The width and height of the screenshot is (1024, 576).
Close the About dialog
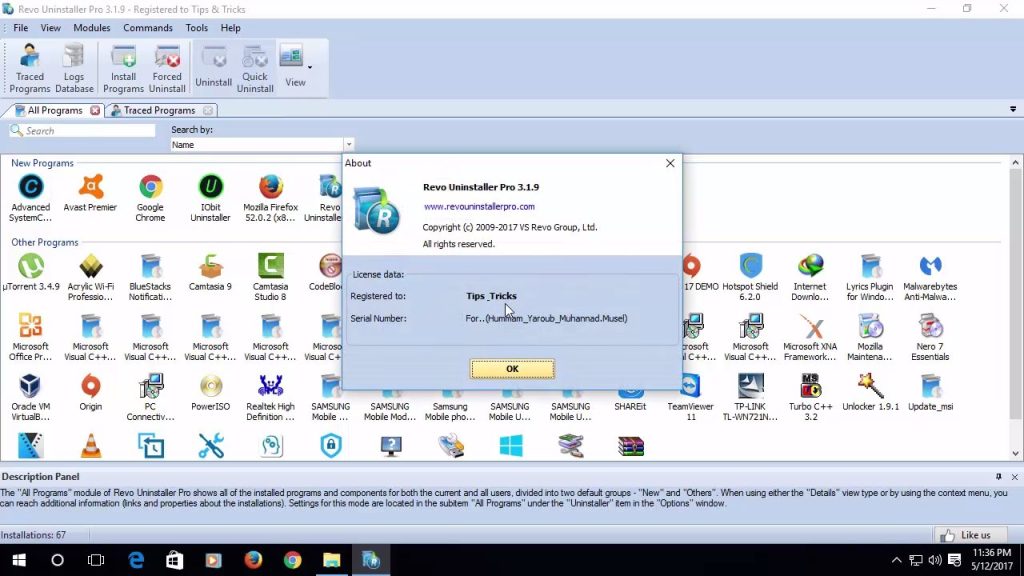click(670, 163)
